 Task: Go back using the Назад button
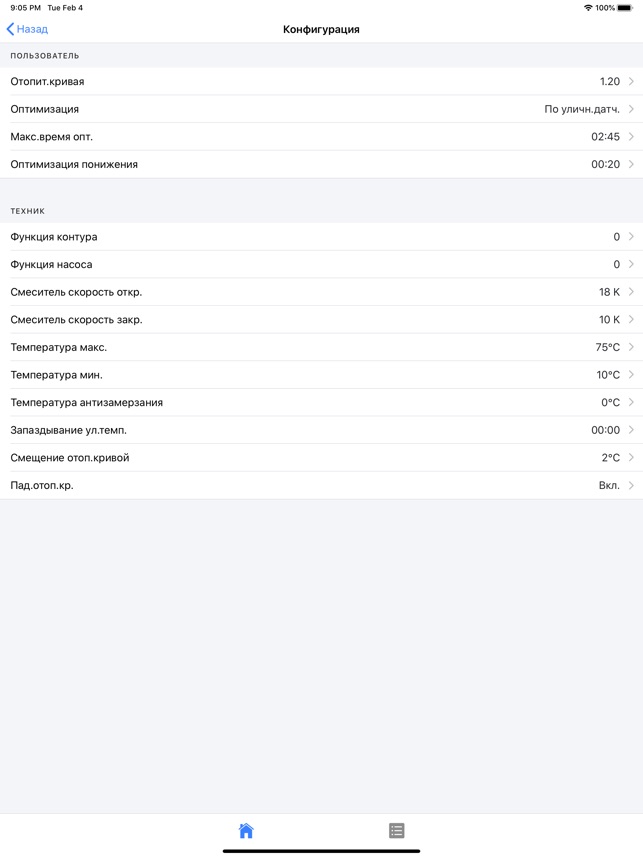click(x=27, y=29)
